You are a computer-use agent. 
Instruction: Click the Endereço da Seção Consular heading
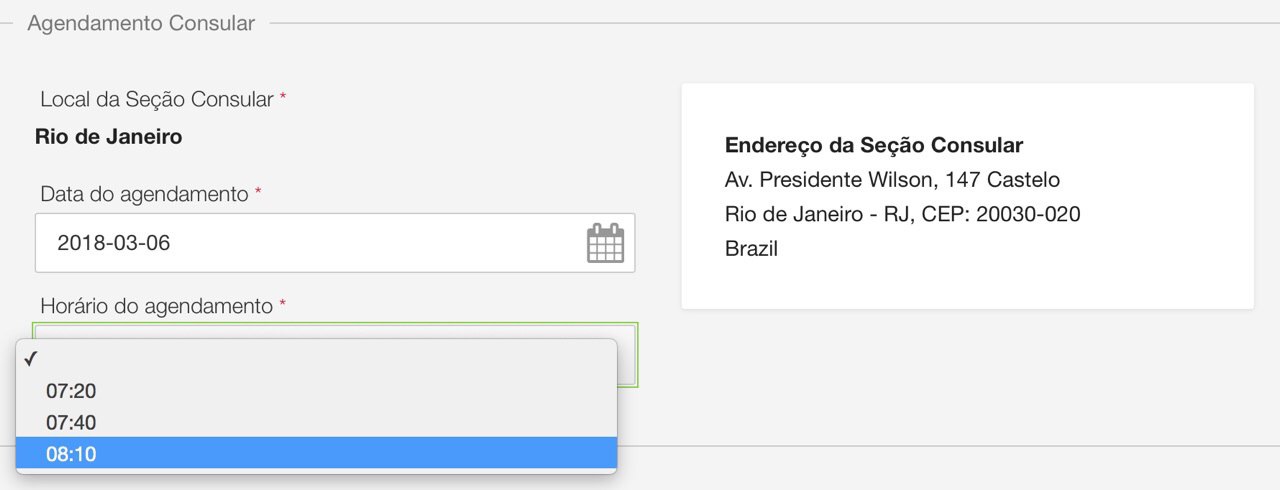(x=873, y=146)
